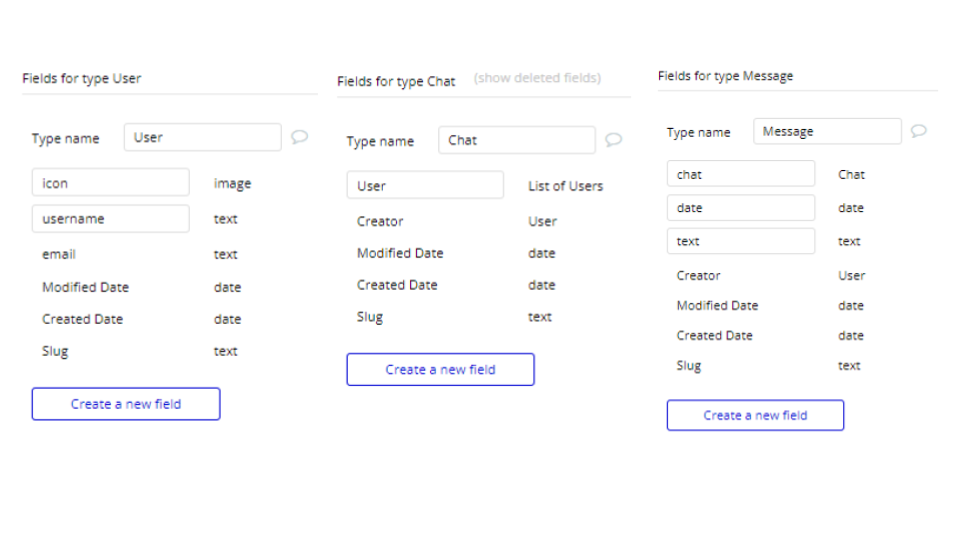Click List of Users field type

click(x=566, y=186)
